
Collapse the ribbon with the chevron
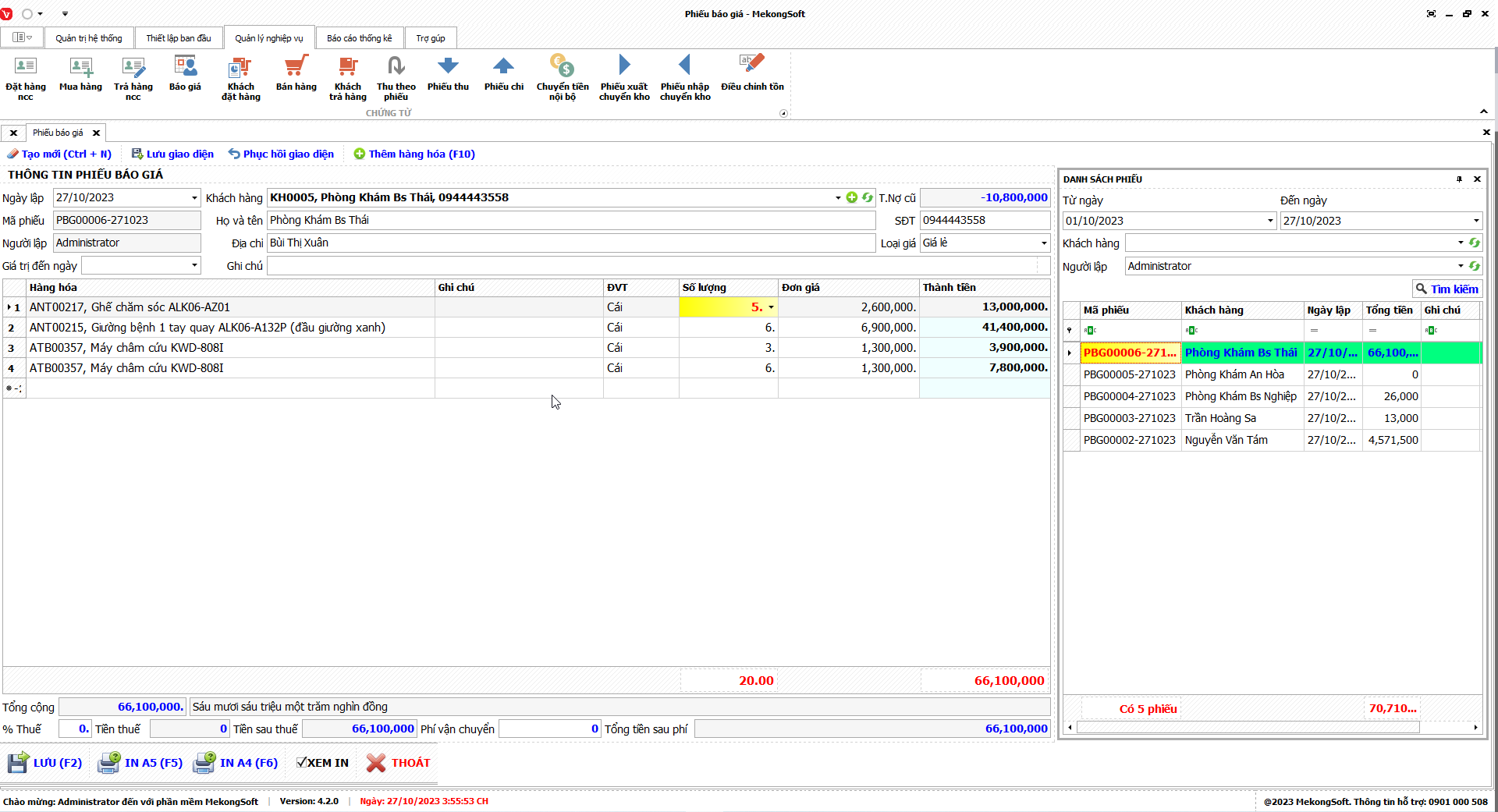[x=1483, y=112]
